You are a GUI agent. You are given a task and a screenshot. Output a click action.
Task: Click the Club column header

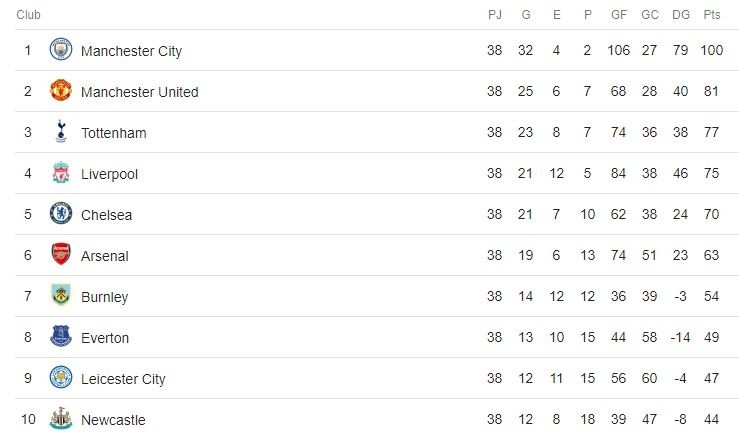(28, 15)
